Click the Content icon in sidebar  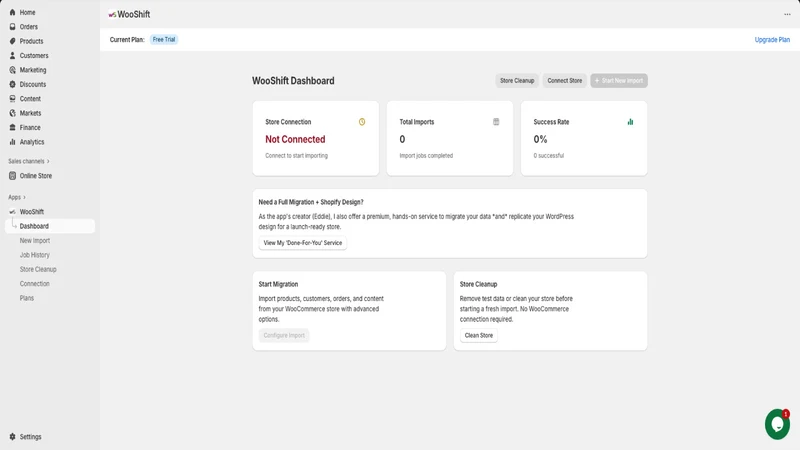click(12, 98)
